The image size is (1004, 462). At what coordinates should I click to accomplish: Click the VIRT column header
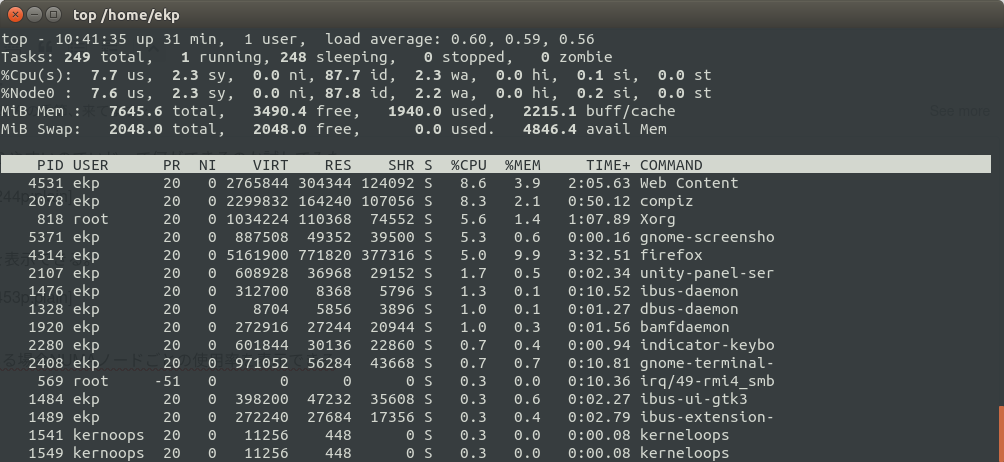[x=270, y=165]
